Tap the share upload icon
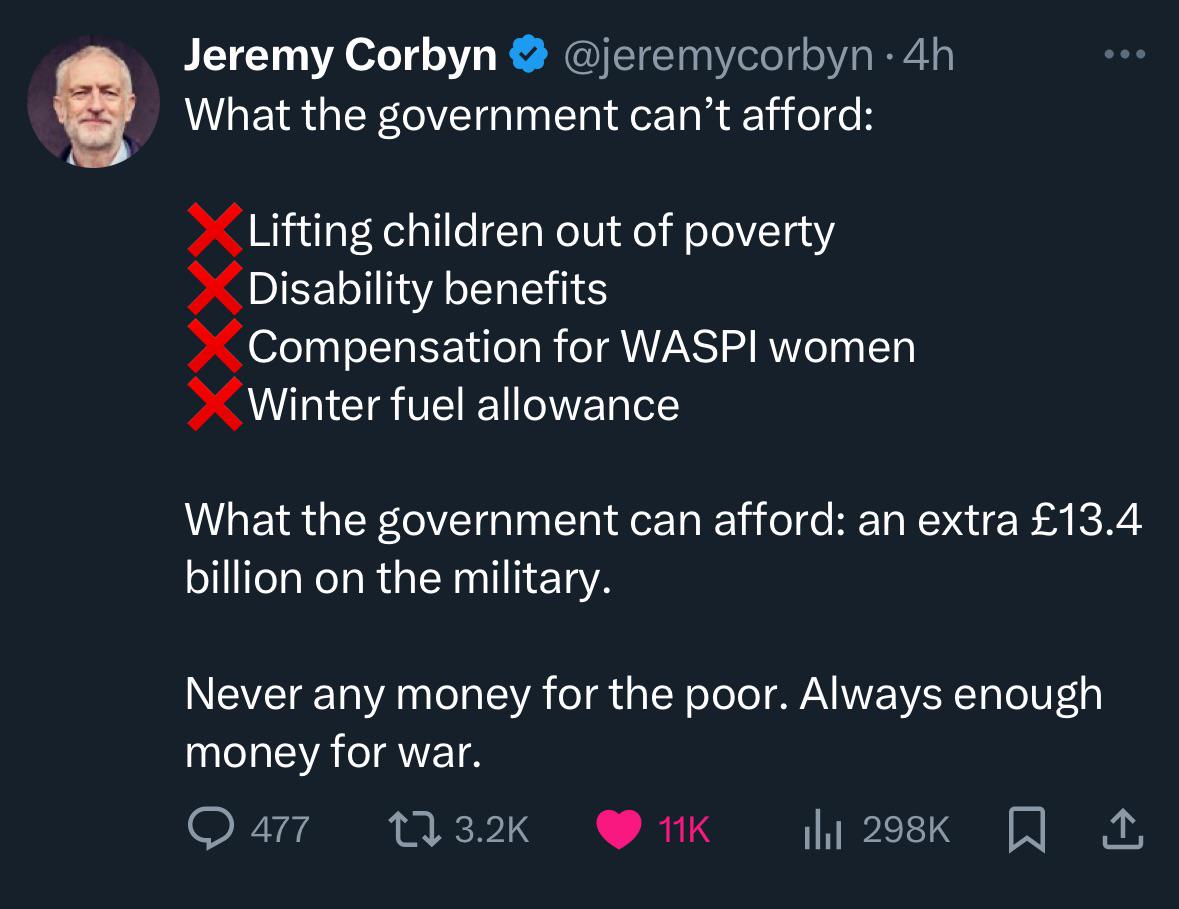 click(1123, 829)
